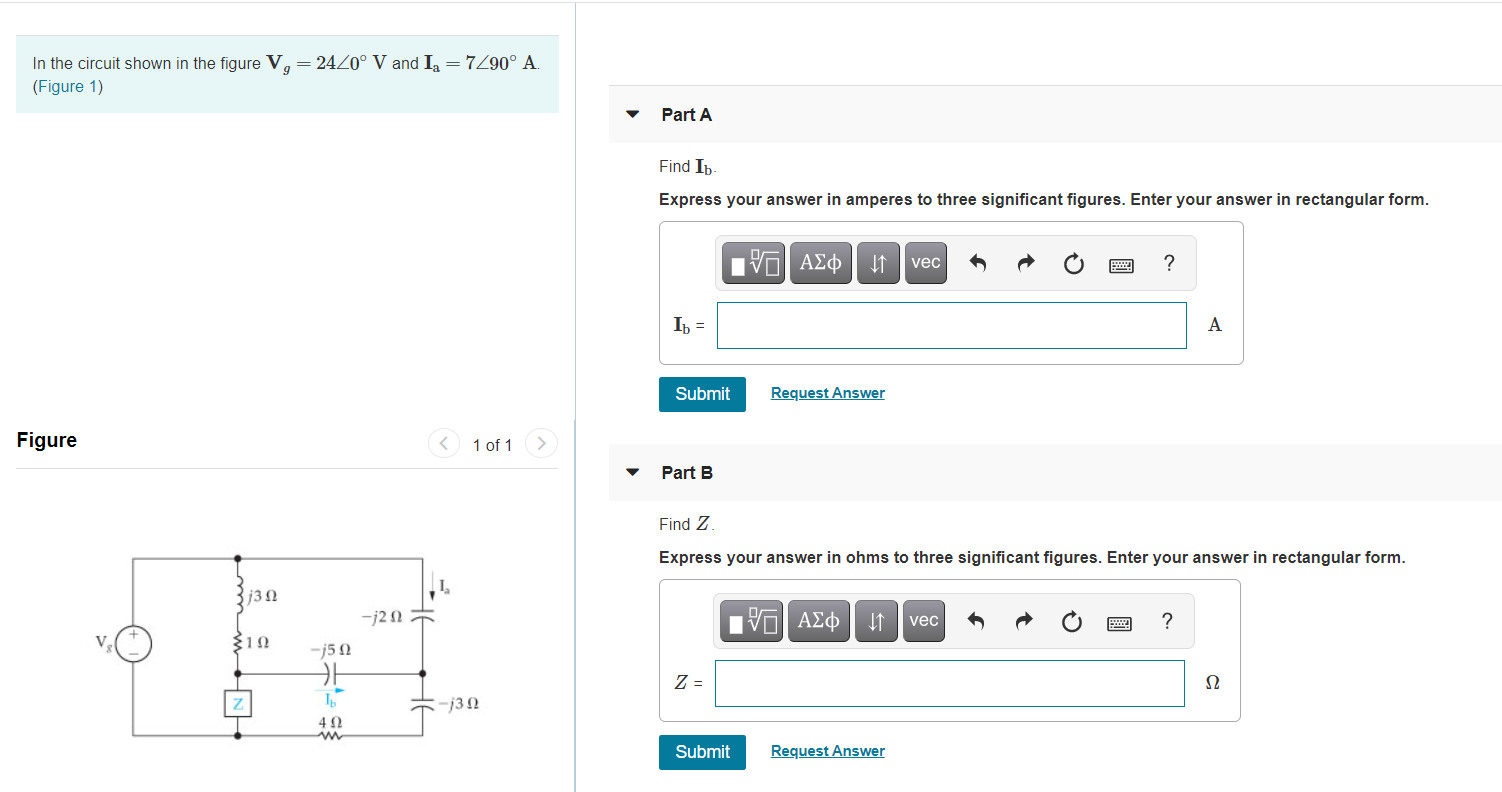Focus the Ib answer input field
Image resolution: width=1502 pixels, height=792 pixels.
click(x=952, y=325)
